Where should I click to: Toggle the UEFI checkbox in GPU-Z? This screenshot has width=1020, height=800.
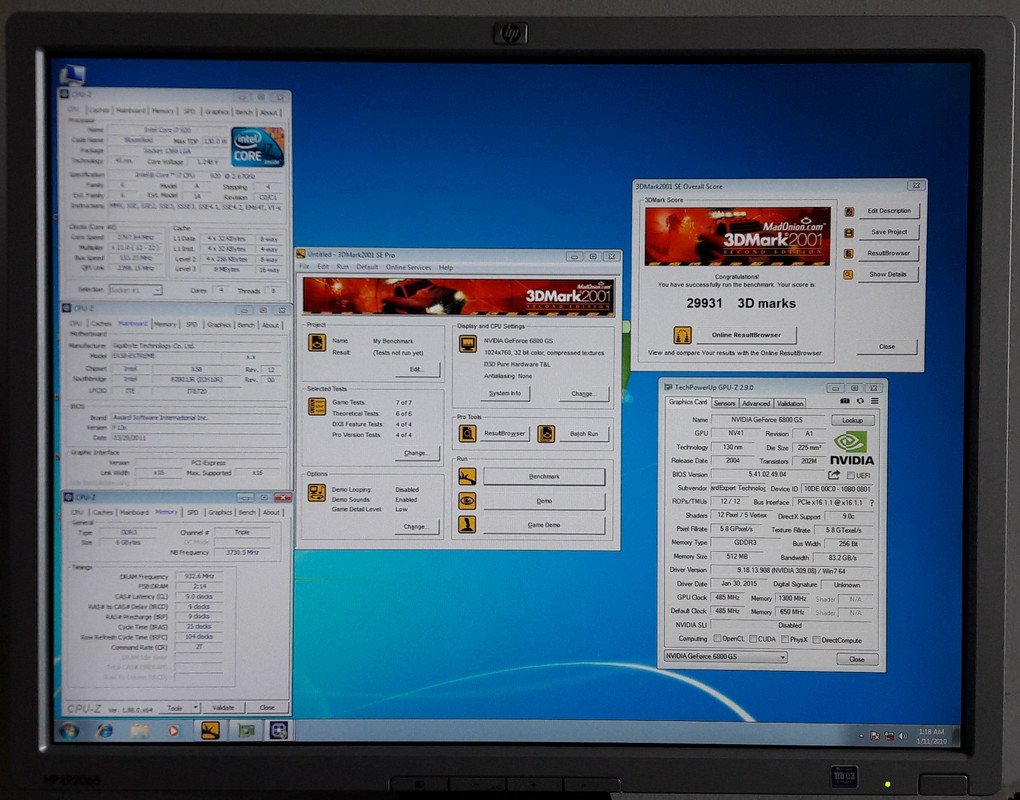851,475
